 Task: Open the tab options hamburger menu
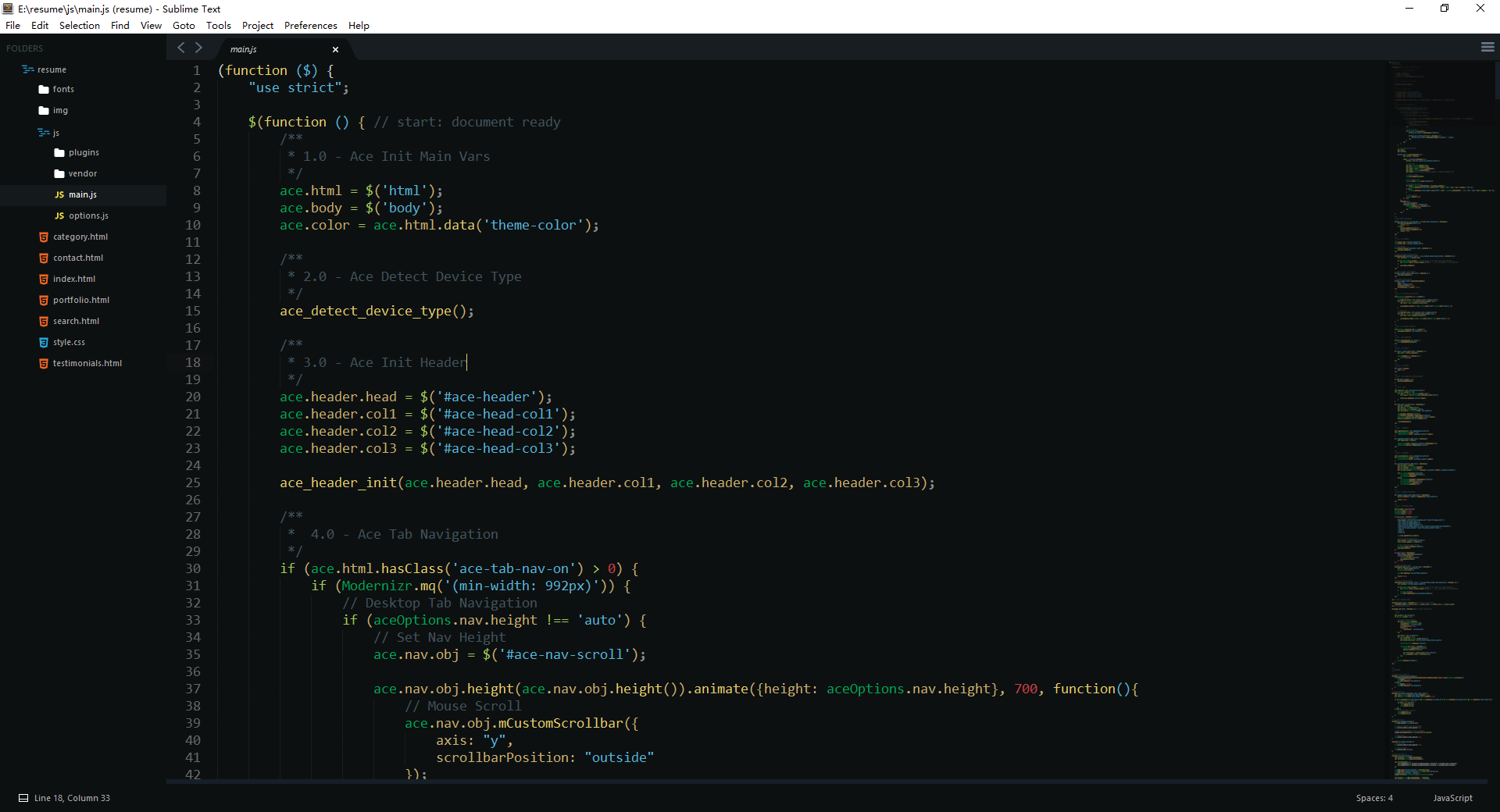tap(1487, 48)
